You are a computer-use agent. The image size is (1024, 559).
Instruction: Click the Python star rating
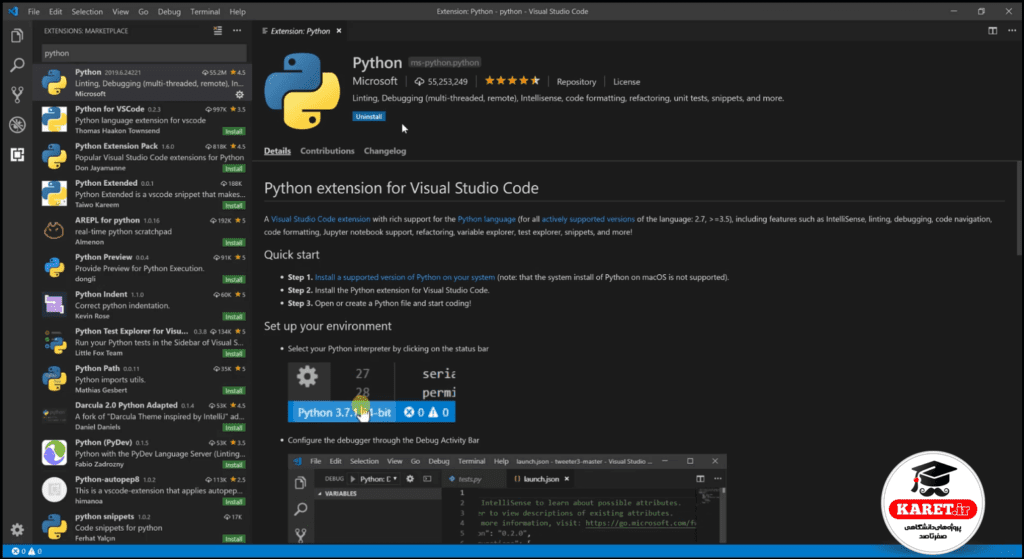512,81
